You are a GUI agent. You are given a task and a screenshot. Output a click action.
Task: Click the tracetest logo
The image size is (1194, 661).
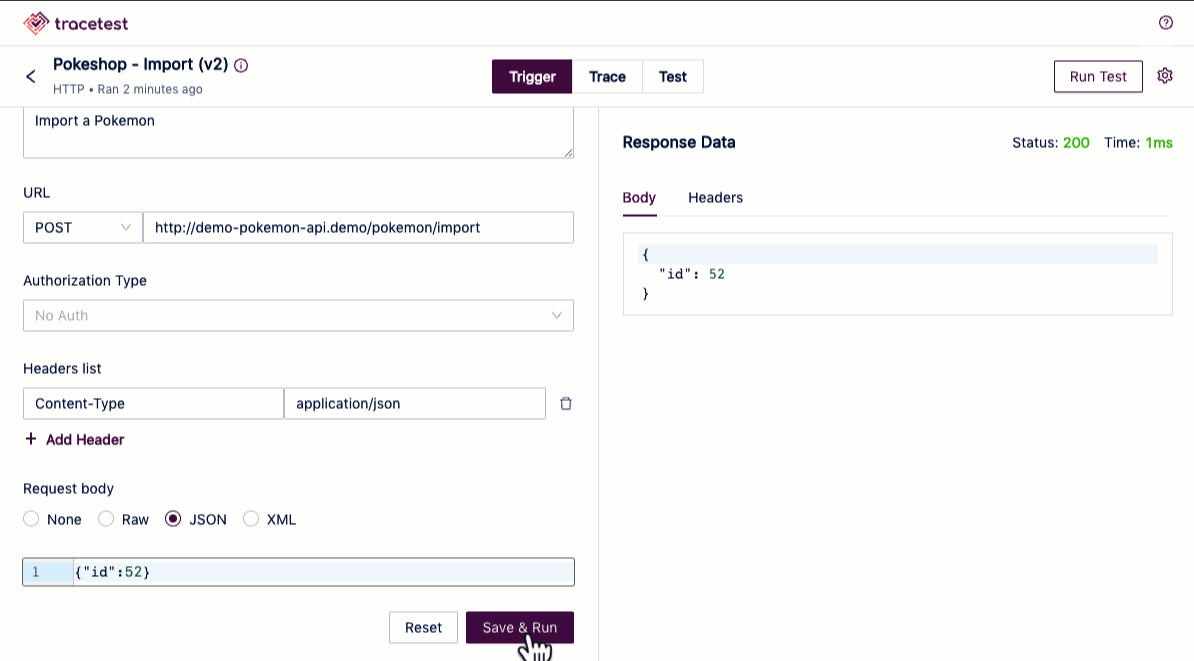pos(75,24)
